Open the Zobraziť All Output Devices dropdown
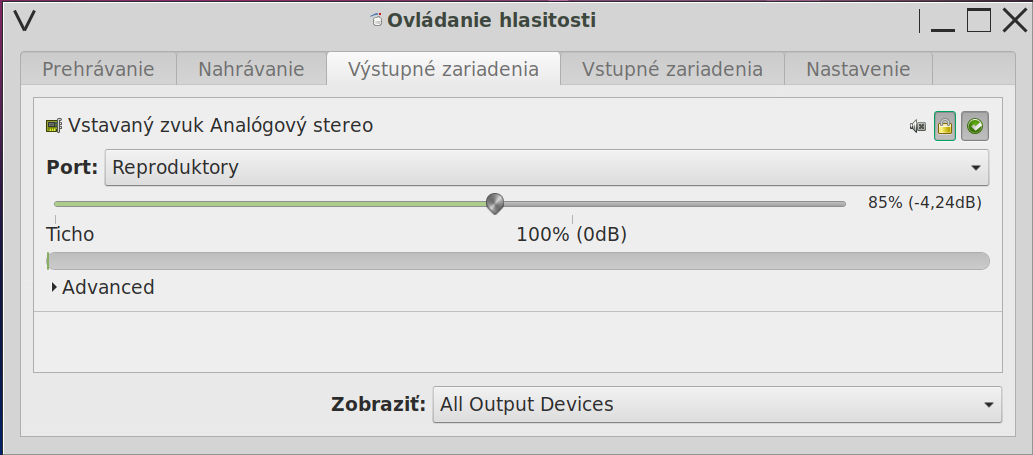This screenshot has height=455, width=1033. coord(716,405)
